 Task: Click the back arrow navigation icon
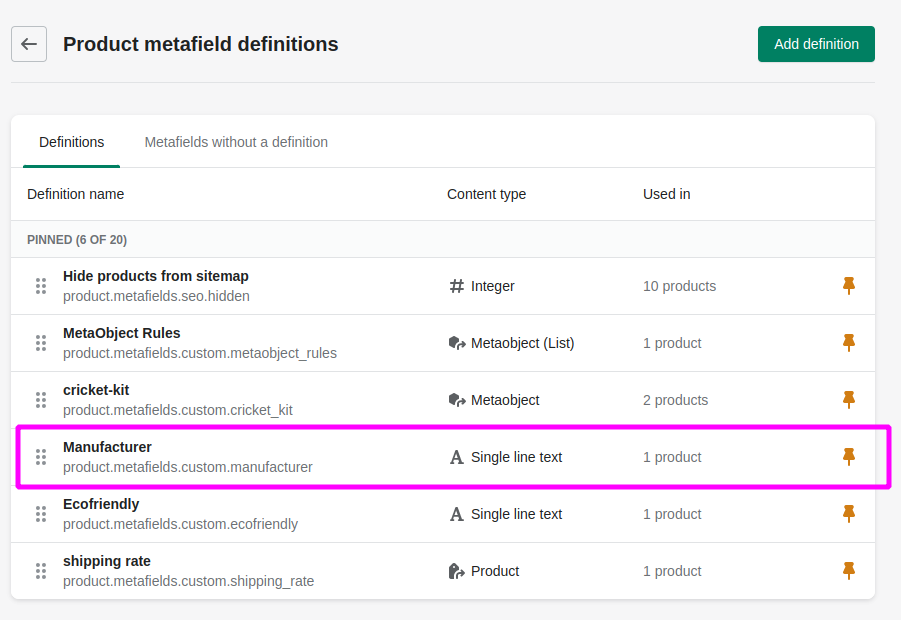[x=28, y=44]
